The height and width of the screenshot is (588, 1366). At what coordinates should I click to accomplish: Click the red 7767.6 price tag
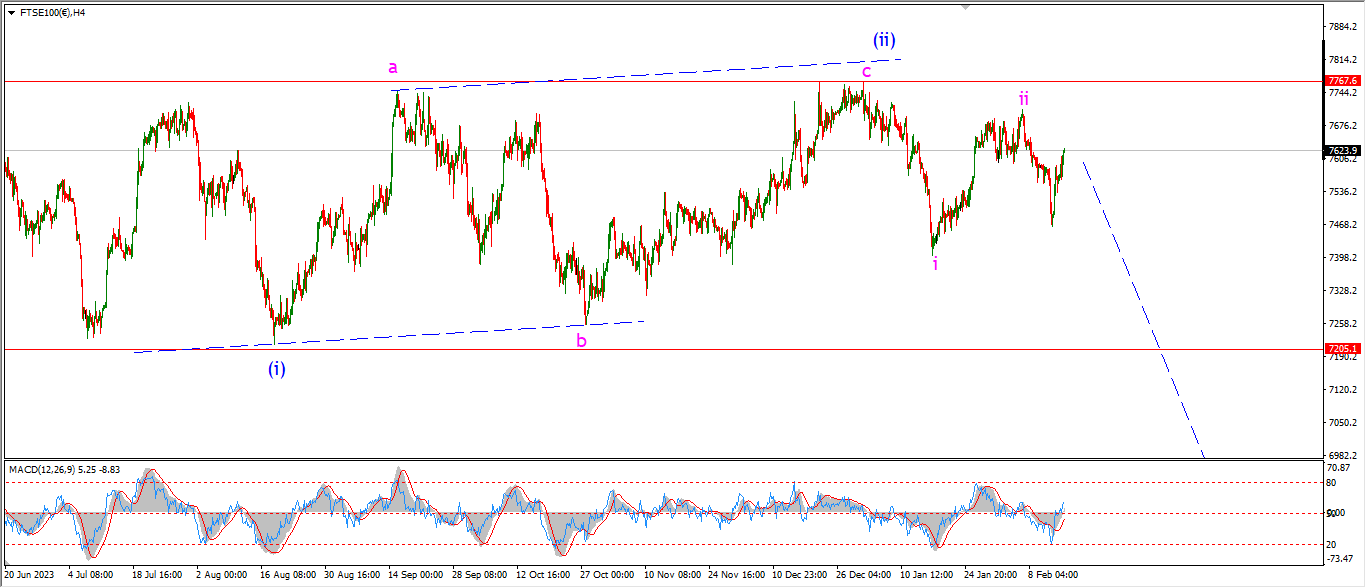[x=1342, y=80]
